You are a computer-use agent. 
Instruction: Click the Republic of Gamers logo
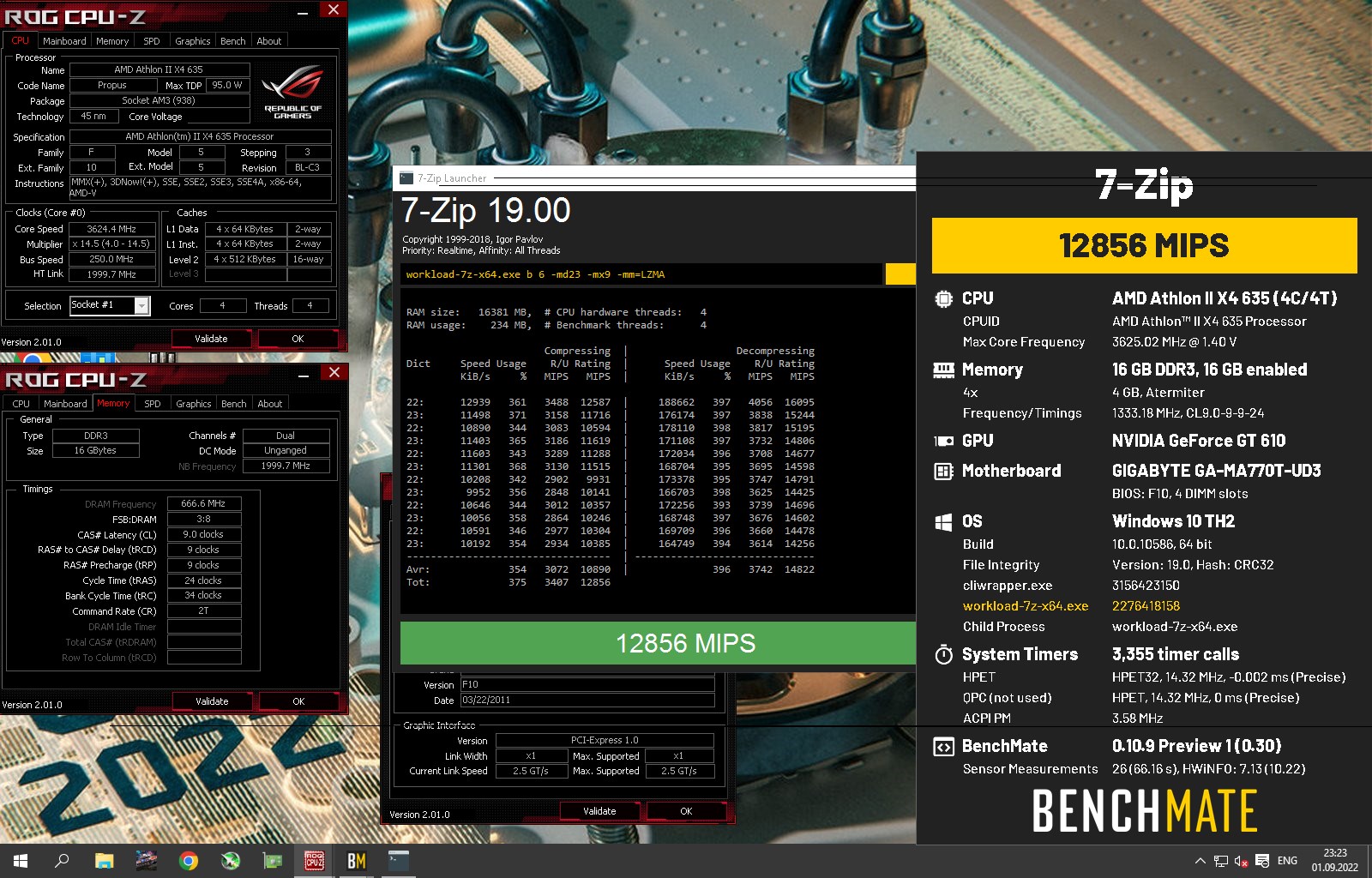click(x=292, y=92)
